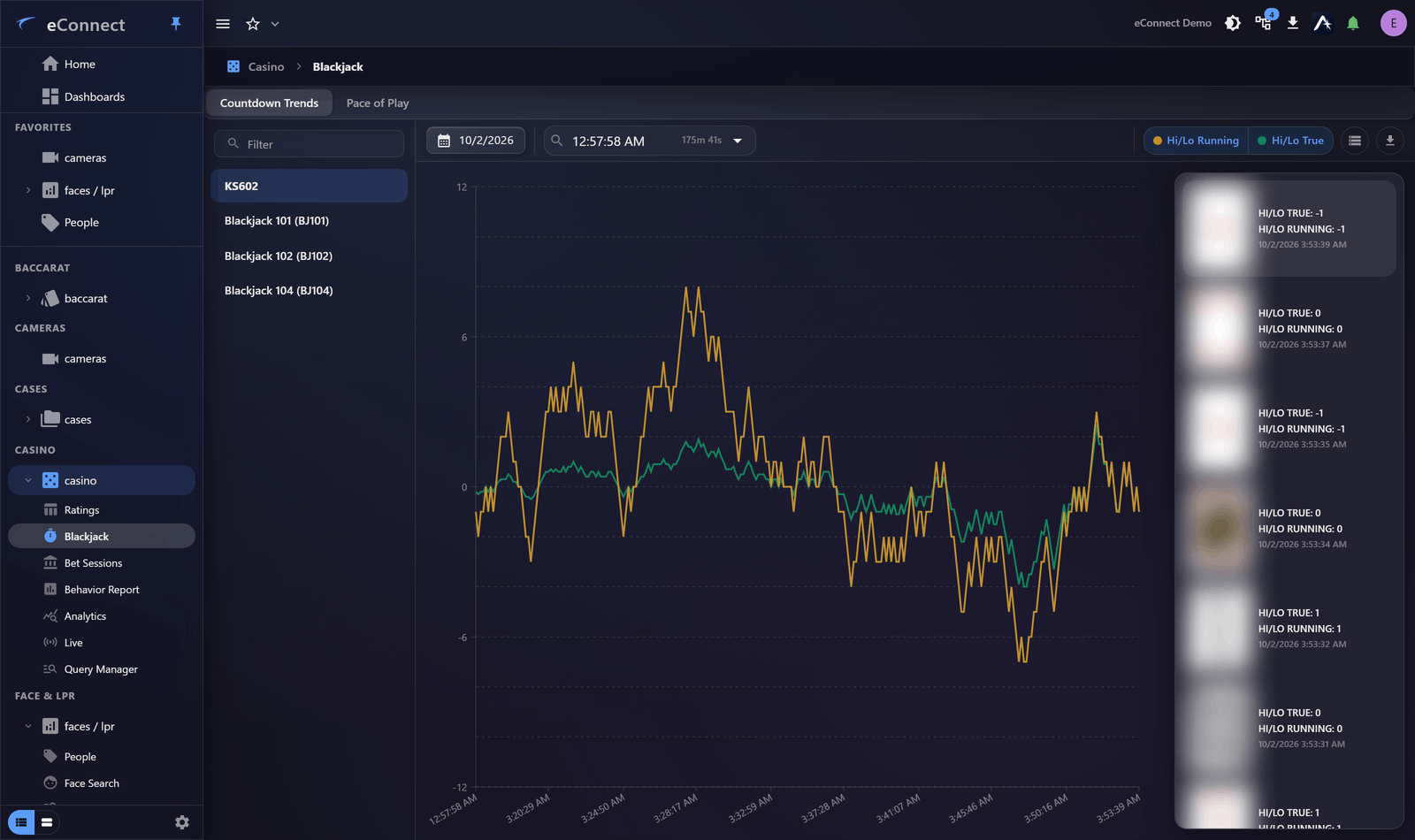The image size is (1415, 840).
Task: Open the 10/2/2026 date picker
Action: click(476, 141)
